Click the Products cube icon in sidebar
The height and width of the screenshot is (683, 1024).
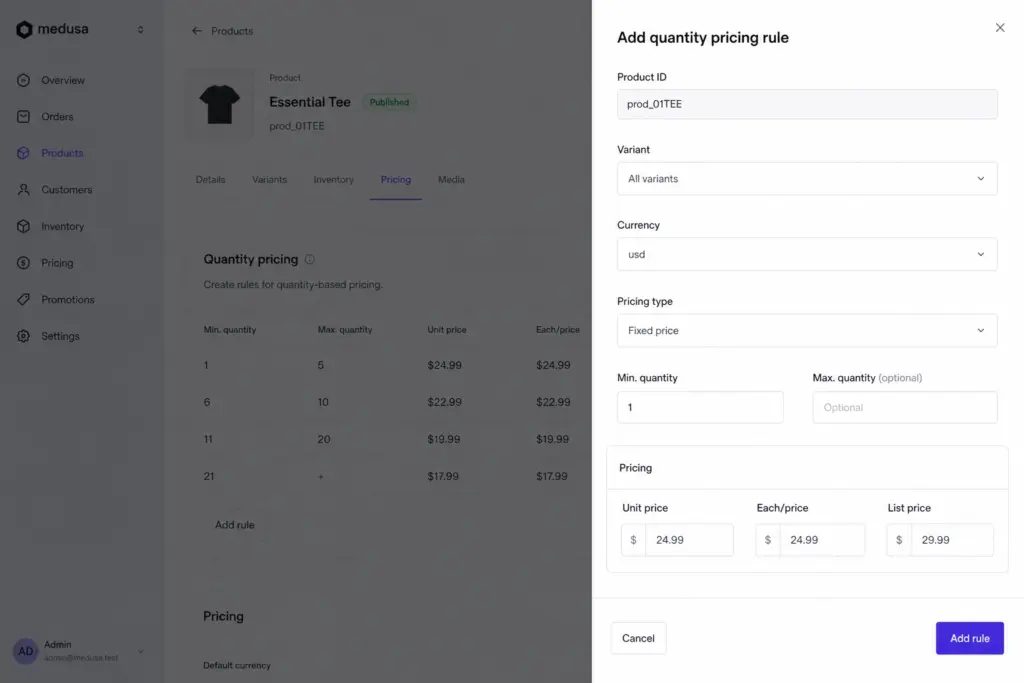click(24, 153)
